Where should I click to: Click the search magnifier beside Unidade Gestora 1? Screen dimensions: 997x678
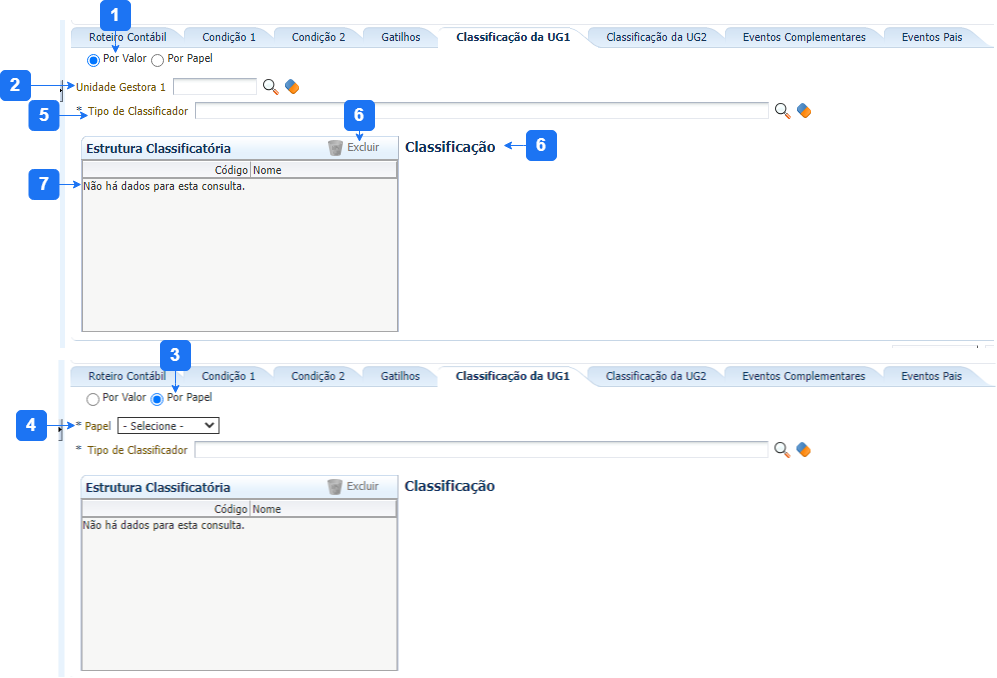click(270, 87)
